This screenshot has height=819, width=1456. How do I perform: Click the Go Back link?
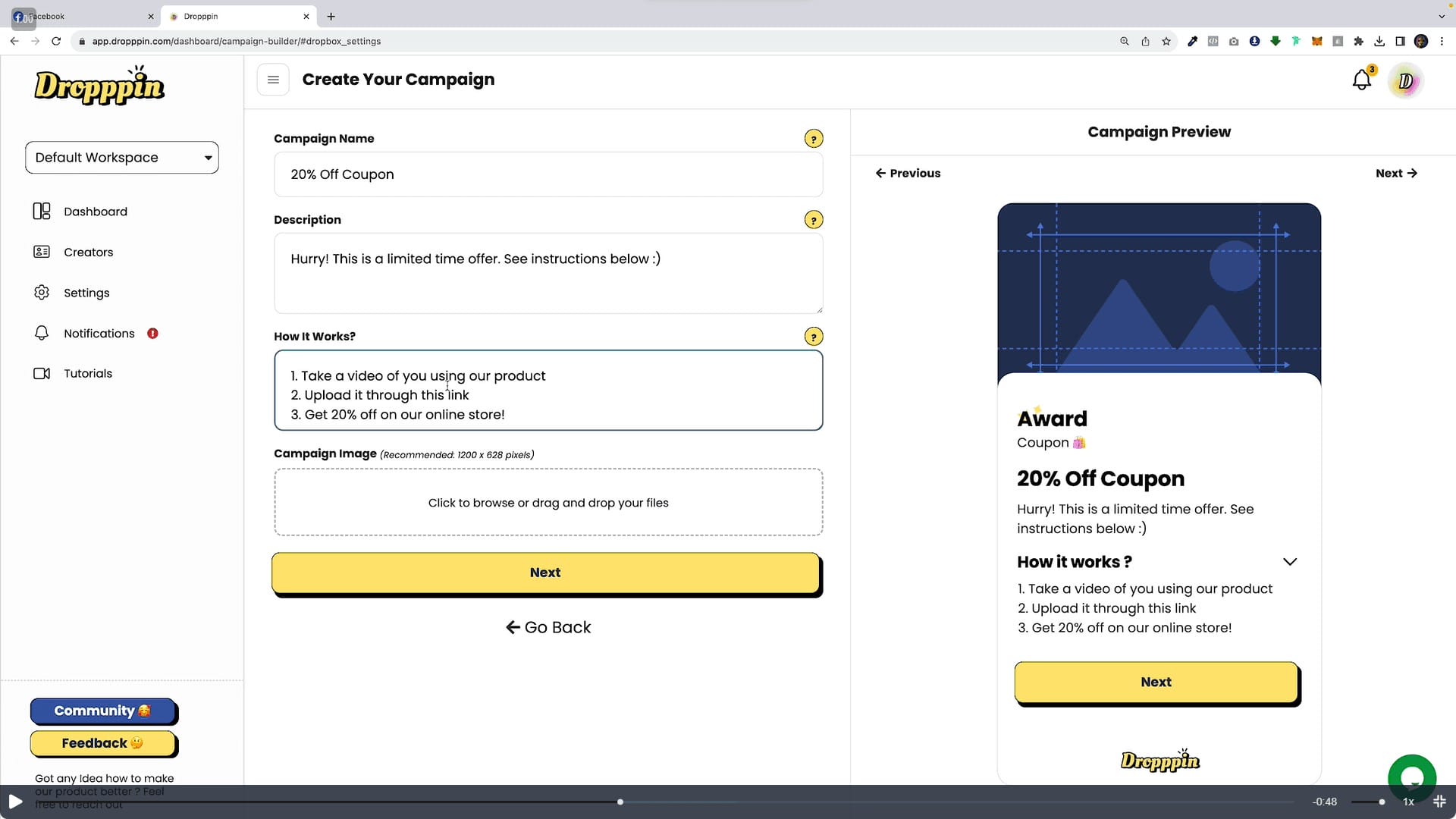tap(548, 627)
